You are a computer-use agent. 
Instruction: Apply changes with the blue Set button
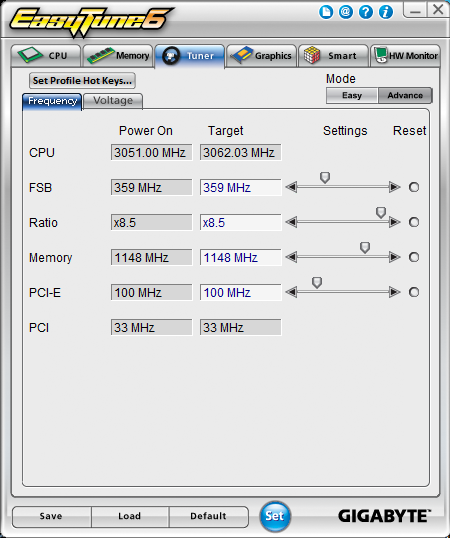(x=275, y=516)
